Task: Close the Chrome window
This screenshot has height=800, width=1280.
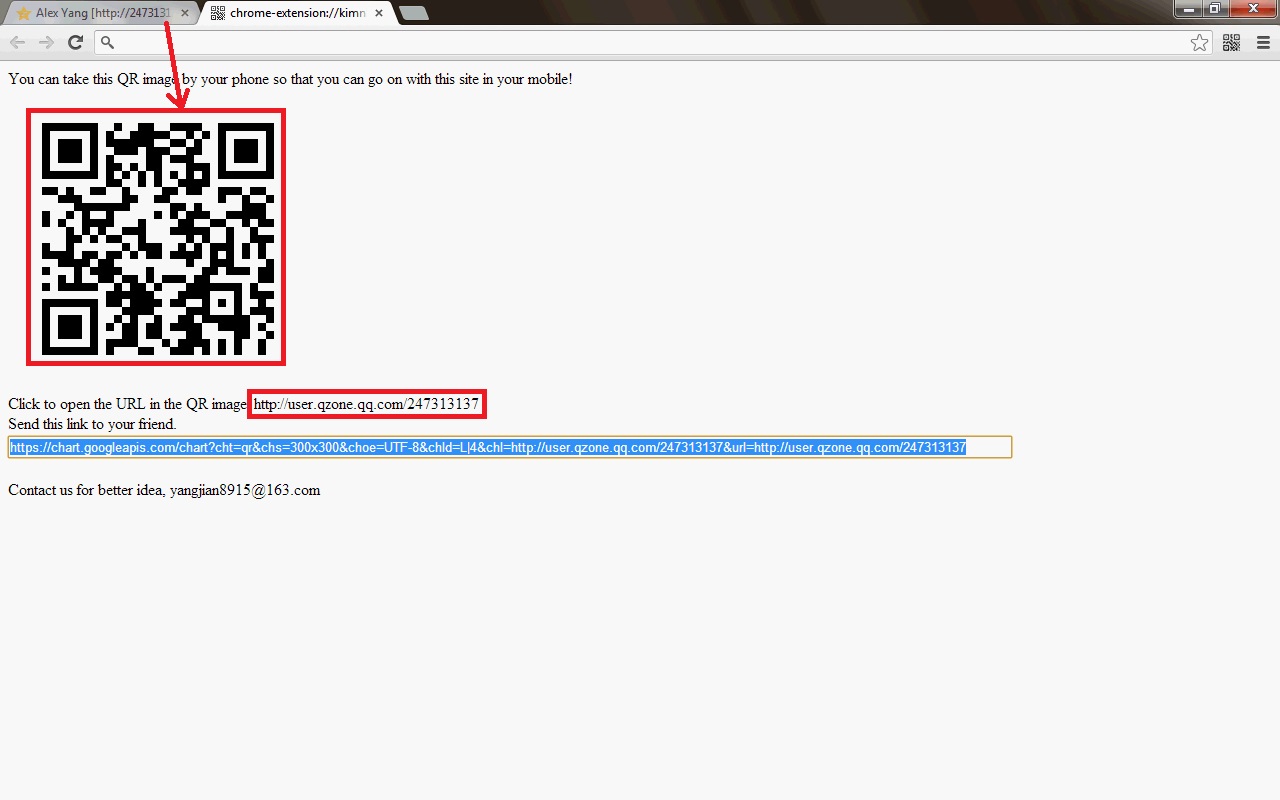Action: click(1252, 8)
